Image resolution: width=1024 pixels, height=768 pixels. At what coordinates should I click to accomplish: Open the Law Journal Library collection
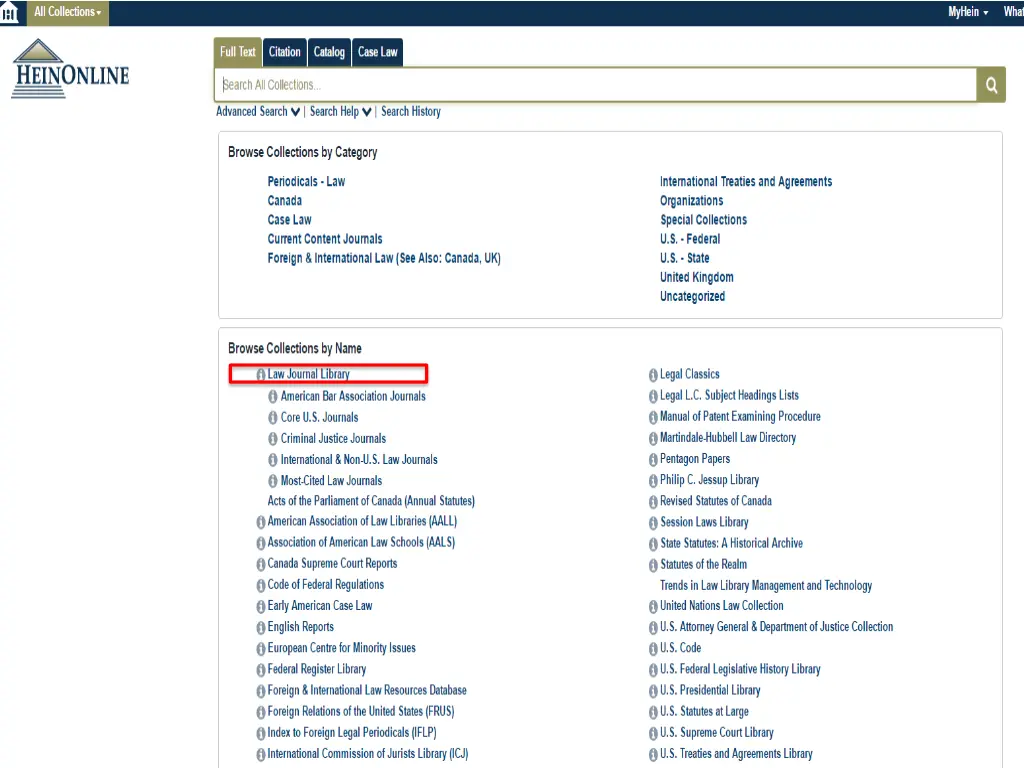click(x=308, y=374)
